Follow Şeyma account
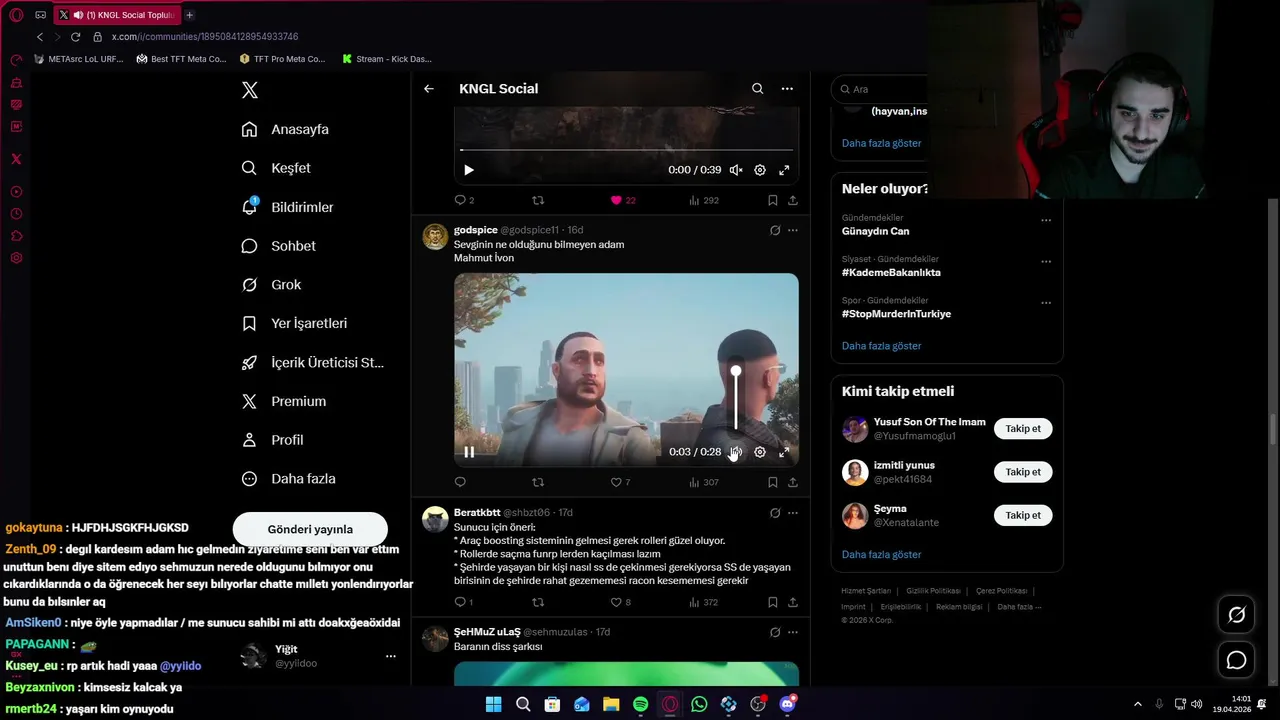This screenshot has height=720, width=1280. point(1023,515)
